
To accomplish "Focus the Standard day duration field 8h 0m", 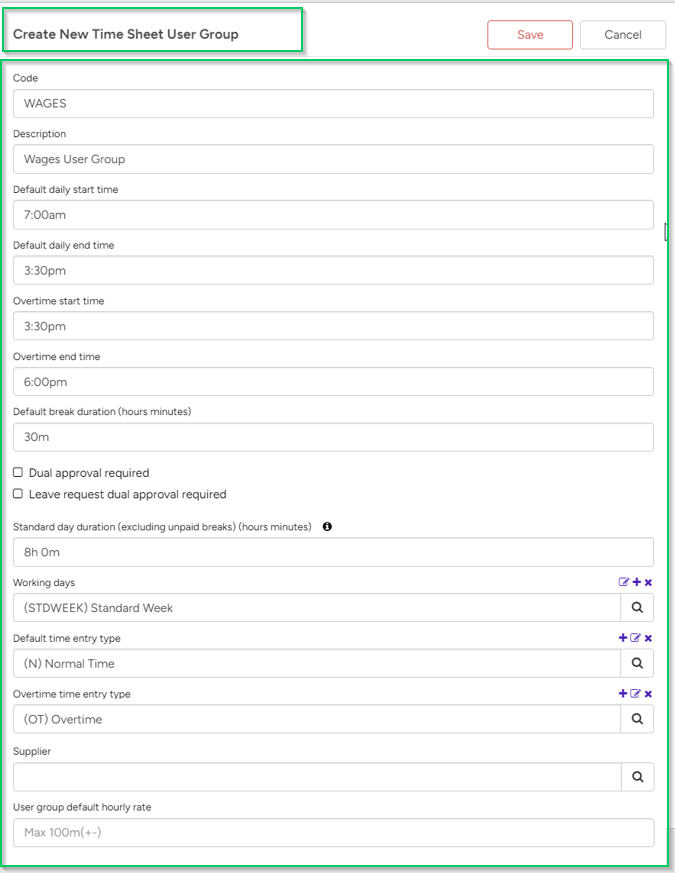I will (x=333, y=552).
